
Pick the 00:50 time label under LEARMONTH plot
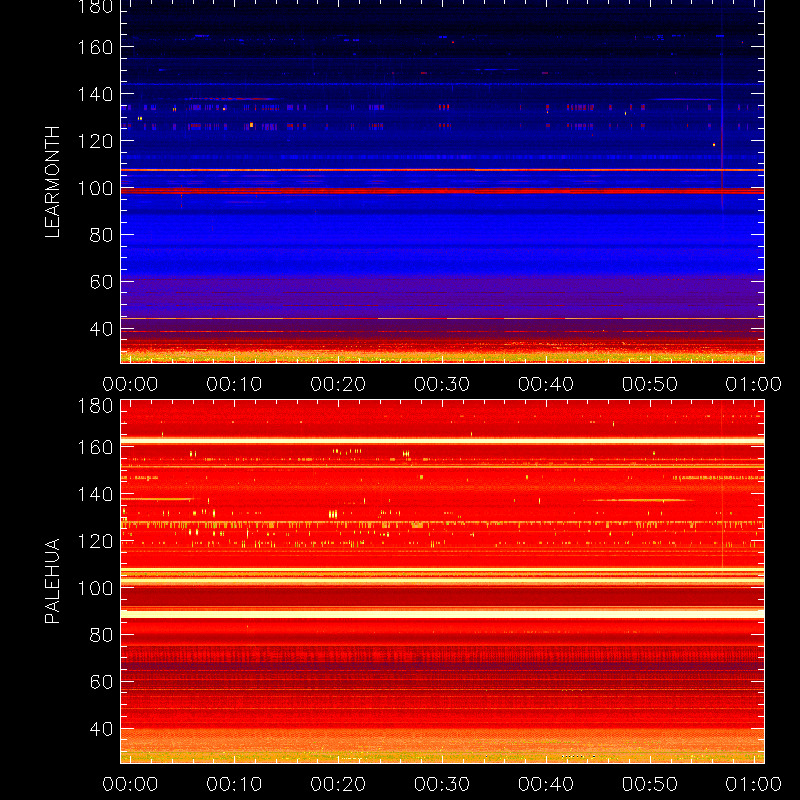(650, 384)
